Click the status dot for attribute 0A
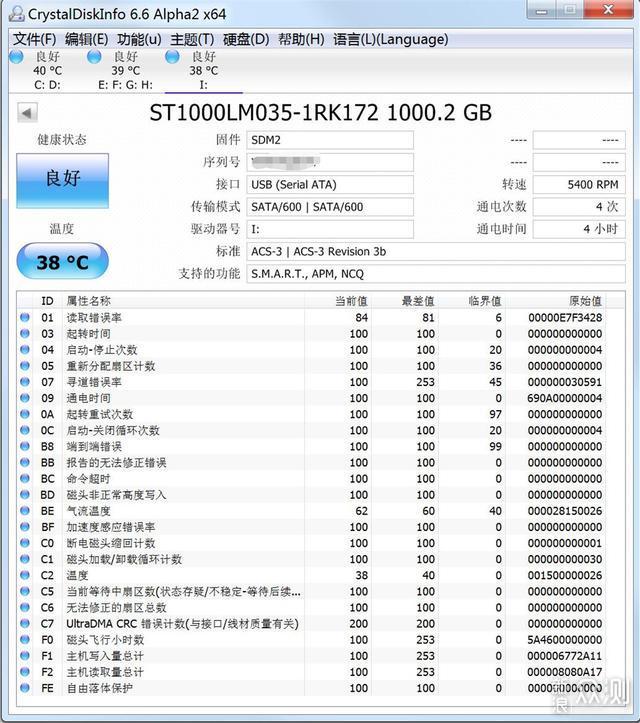This screenshot has width=640, height=723. pyautogui.click(x=25, y=414)
